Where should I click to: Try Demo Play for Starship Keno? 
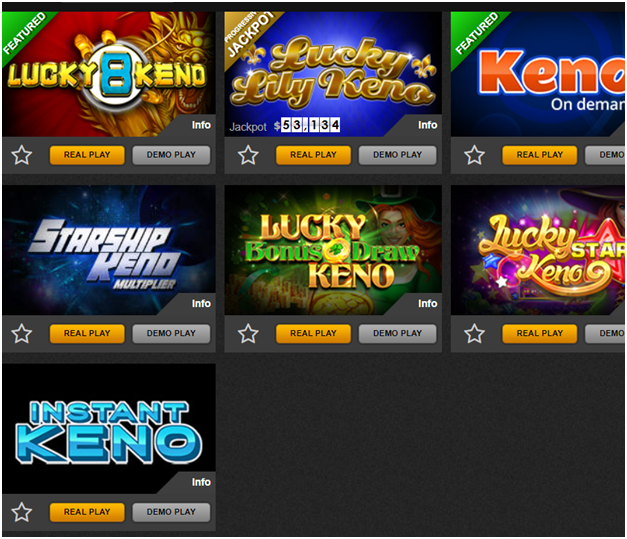pyautogui.click(x=171, y=333)
